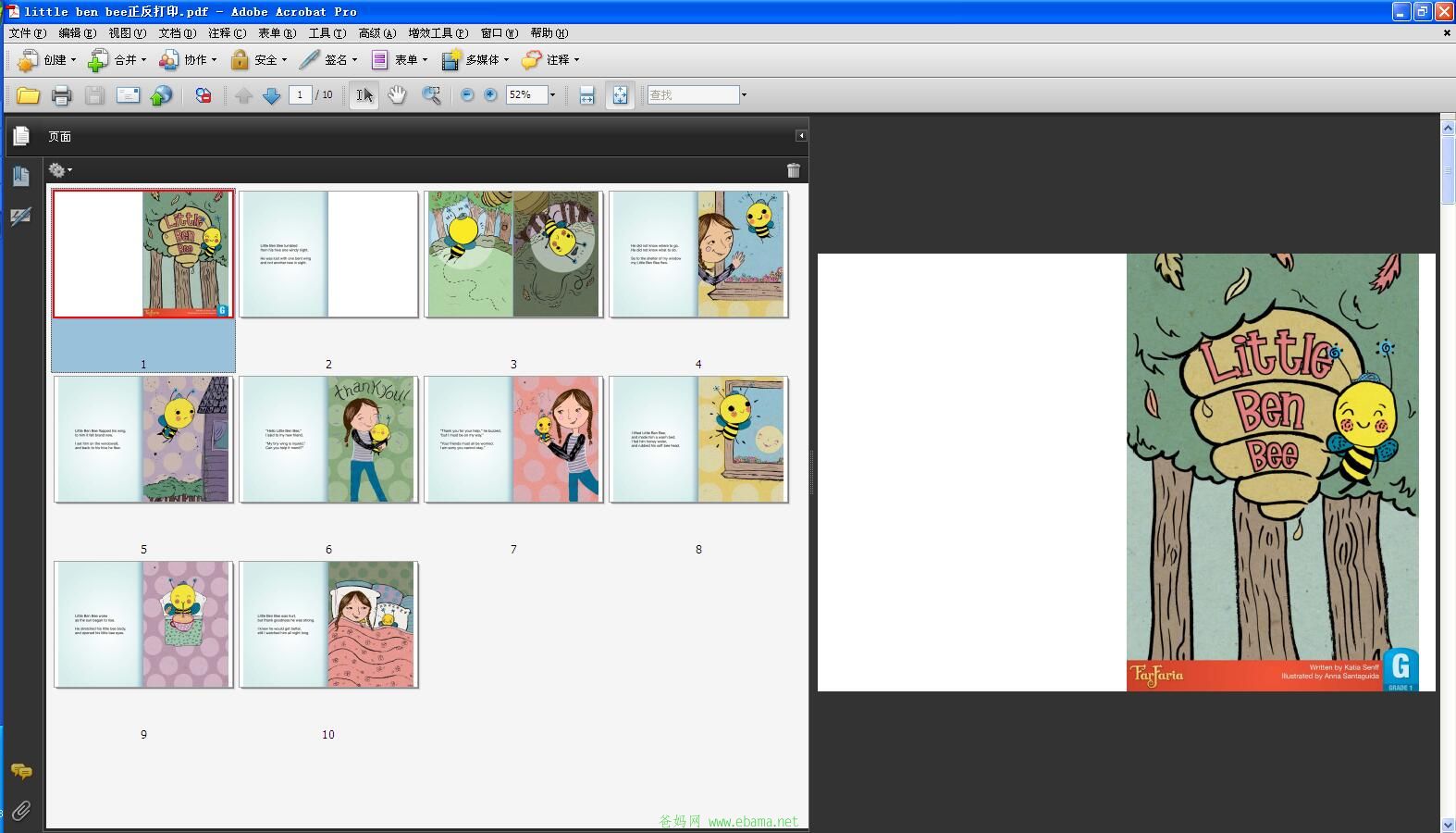
Task: Open the 合并 (Combine) dropdown
Action: point(117,60)
